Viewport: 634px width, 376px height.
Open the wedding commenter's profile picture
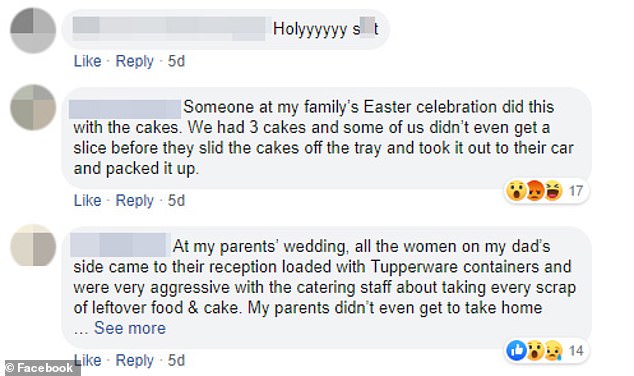[x=33, y=245]
